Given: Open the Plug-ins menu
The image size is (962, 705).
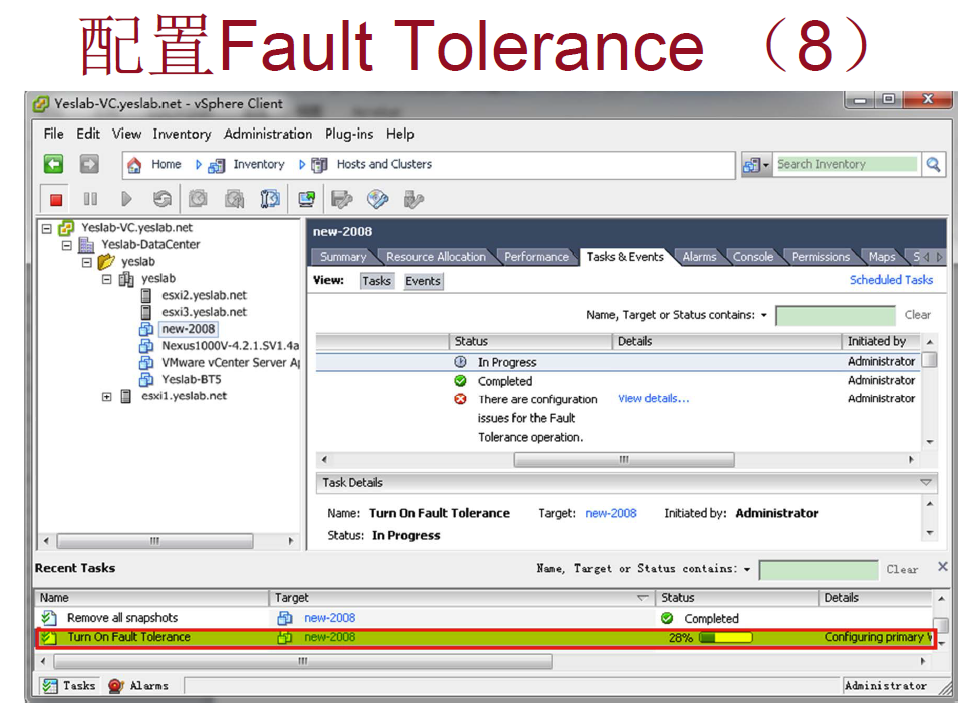Looking at the screenshot, I should coord(348,134).
